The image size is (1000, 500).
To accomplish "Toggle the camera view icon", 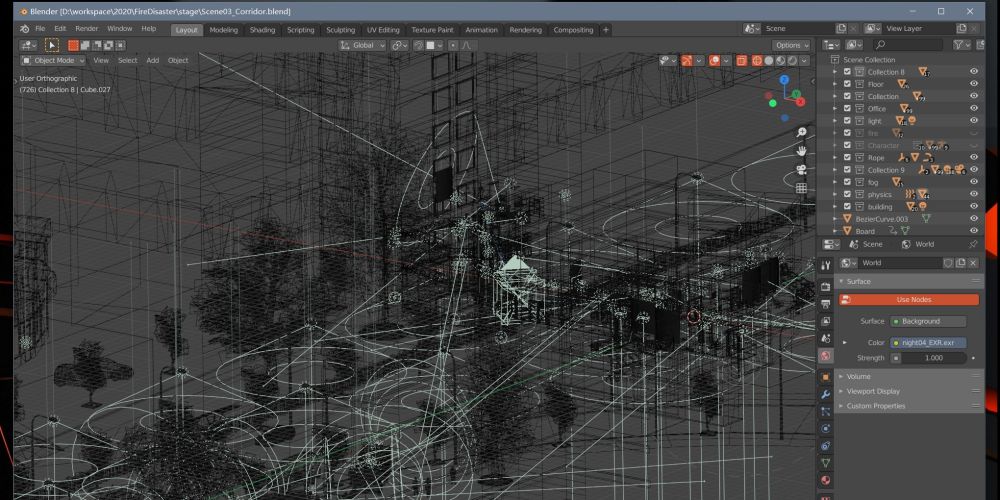I will 802,169.
